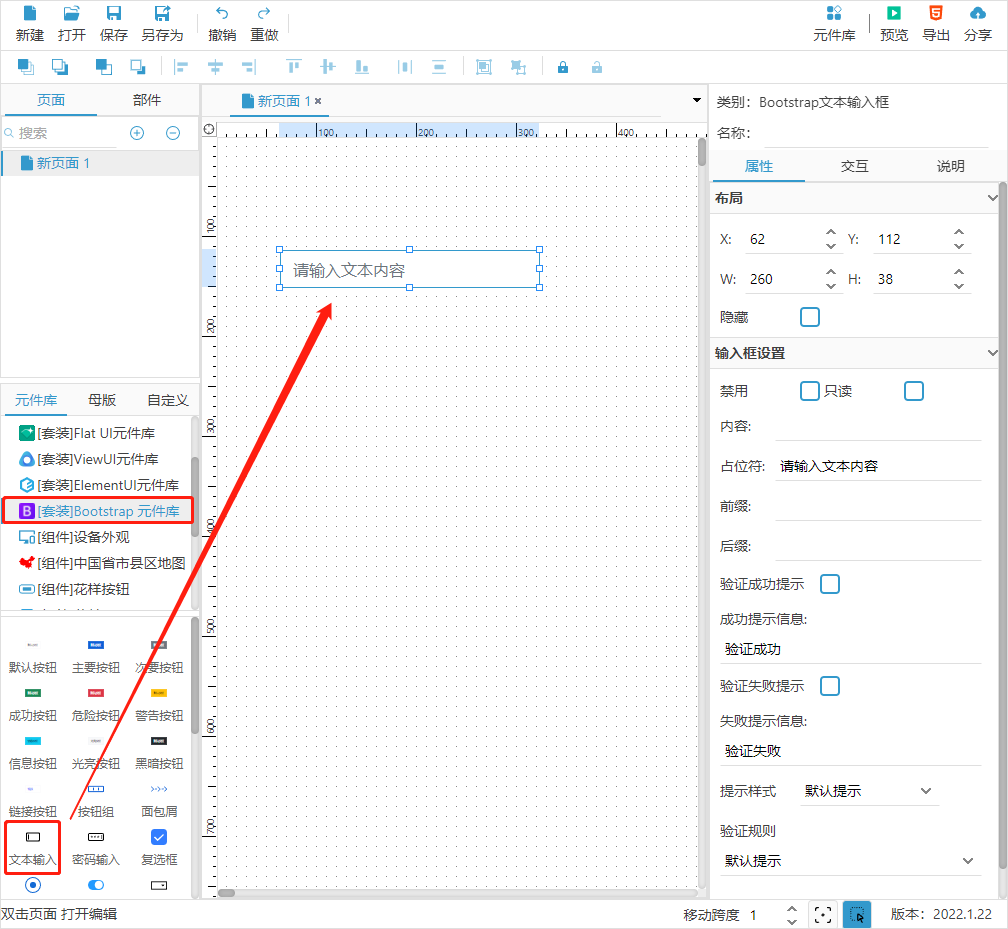The height and width of the screenshot is (929, 1008).
Task: Click the align top icon
Action: coord(294,67)
